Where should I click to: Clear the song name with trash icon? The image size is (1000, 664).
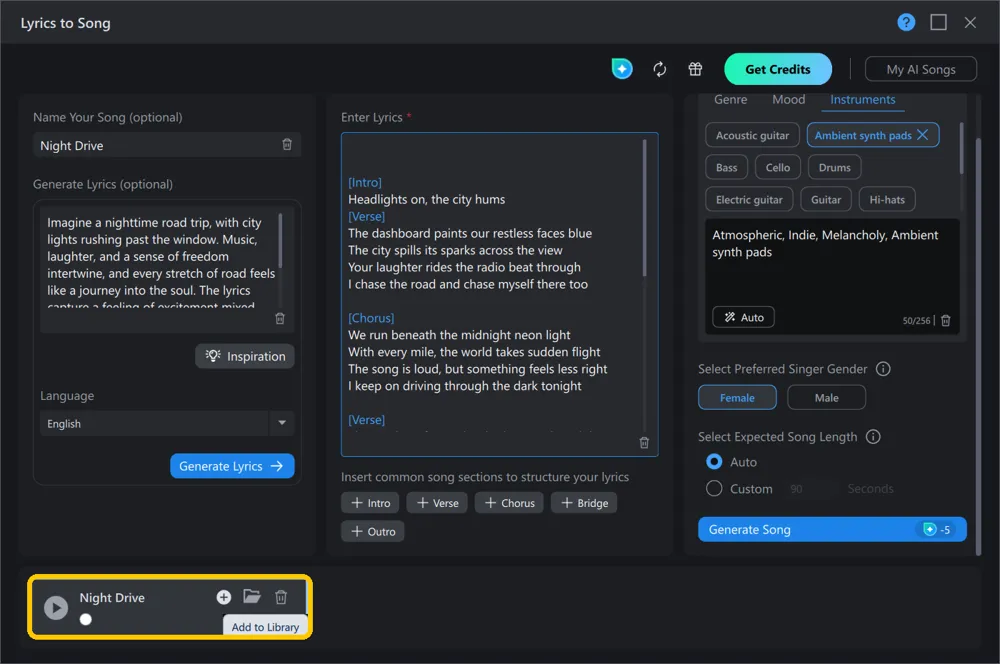(x=287, y=144)
